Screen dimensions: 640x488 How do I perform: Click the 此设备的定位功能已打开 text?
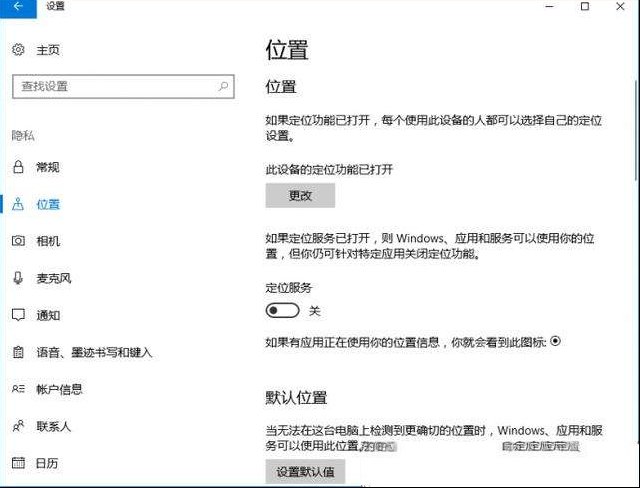click(329, 169)
